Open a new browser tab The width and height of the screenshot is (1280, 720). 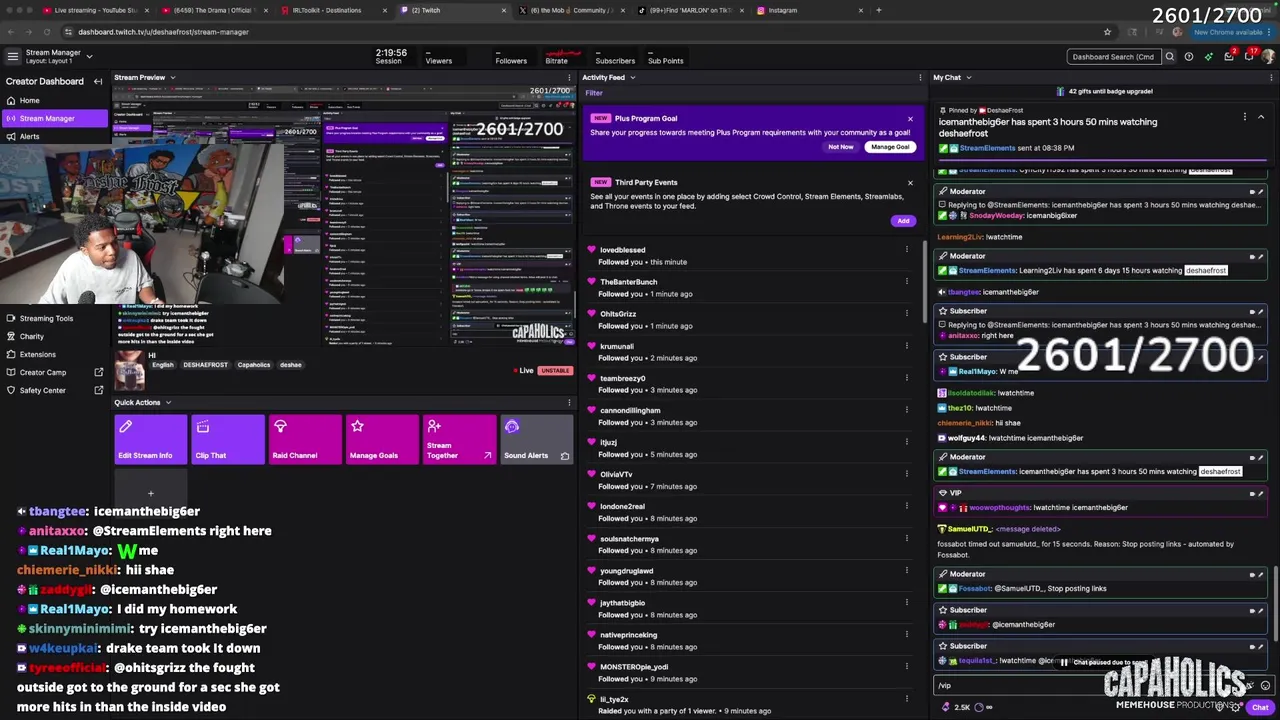tap(879, 10)
